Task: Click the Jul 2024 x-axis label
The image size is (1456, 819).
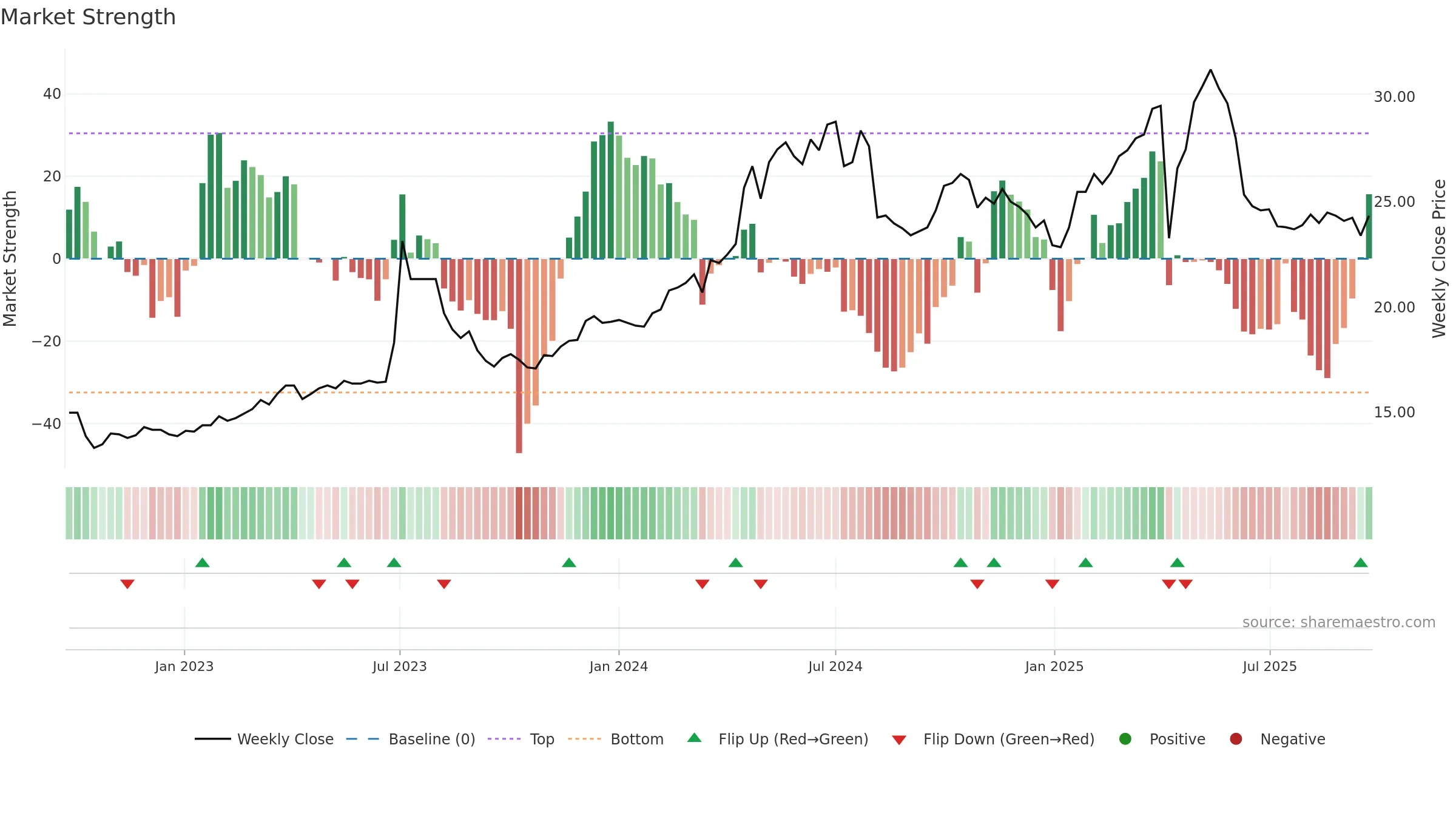Action: click(x=835, y=666)
